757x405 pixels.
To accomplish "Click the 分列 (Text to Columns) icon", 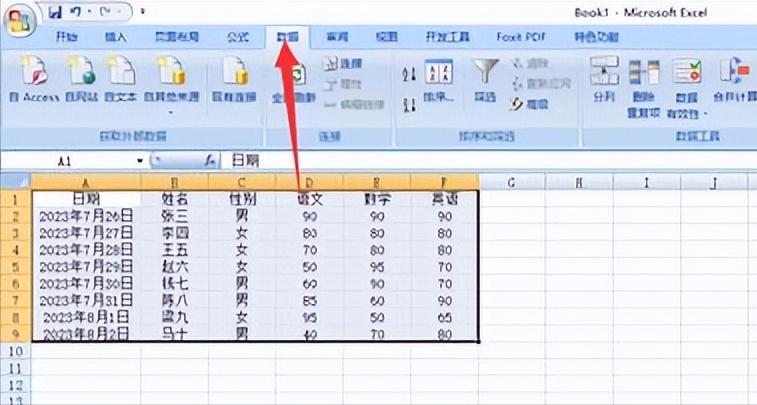I will tap(604, 79).
